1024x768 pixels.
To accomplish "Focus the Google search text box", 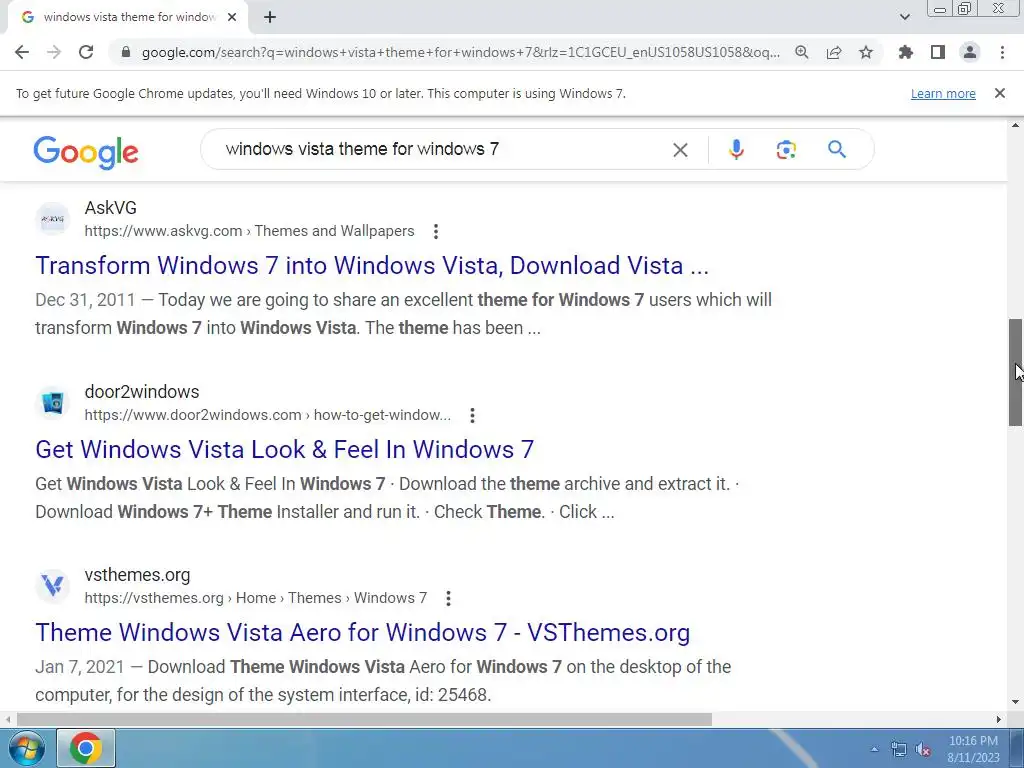I will click(x=444, y=150).
